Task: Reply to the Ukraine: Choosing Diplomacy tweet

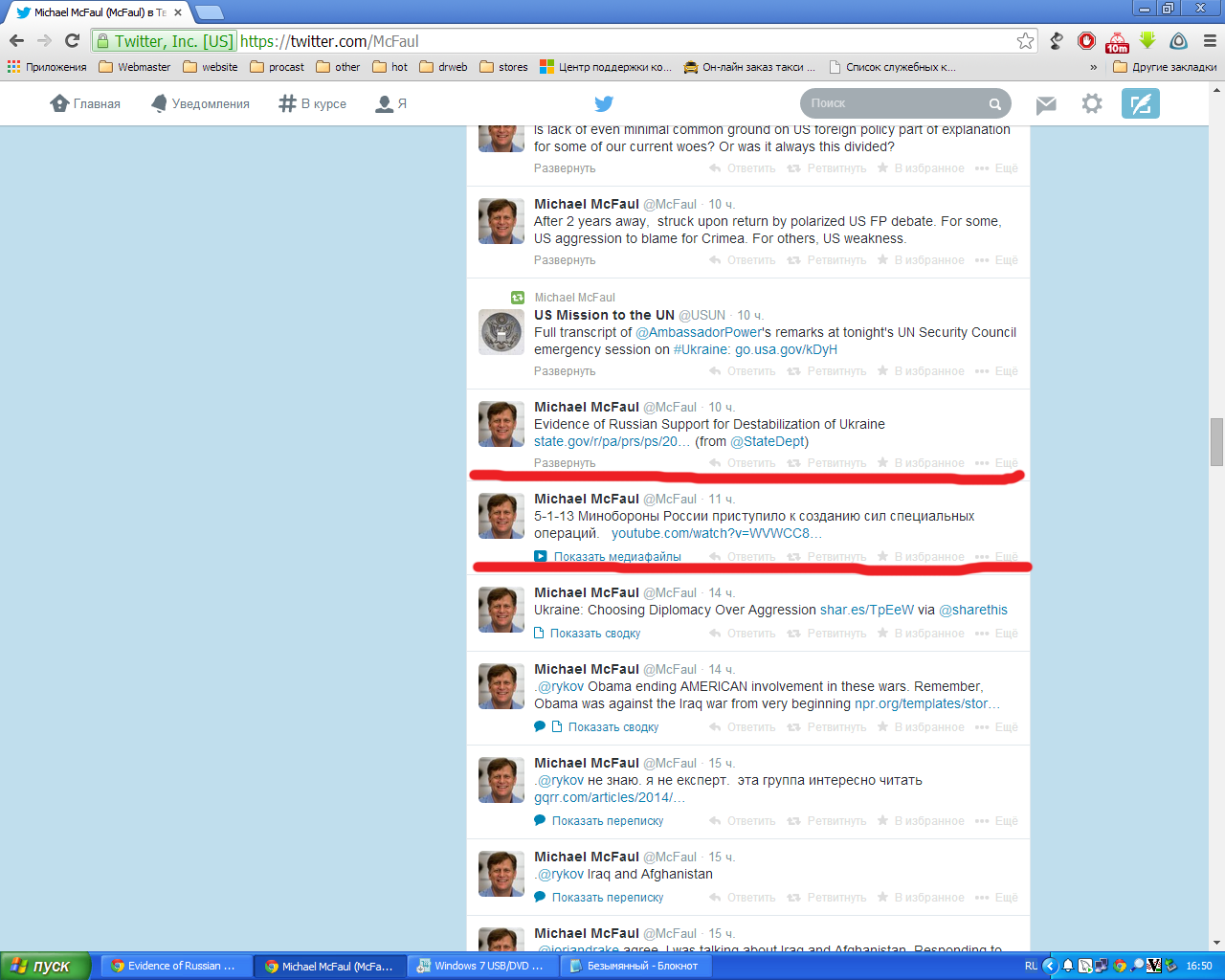Action: (743, 634)
